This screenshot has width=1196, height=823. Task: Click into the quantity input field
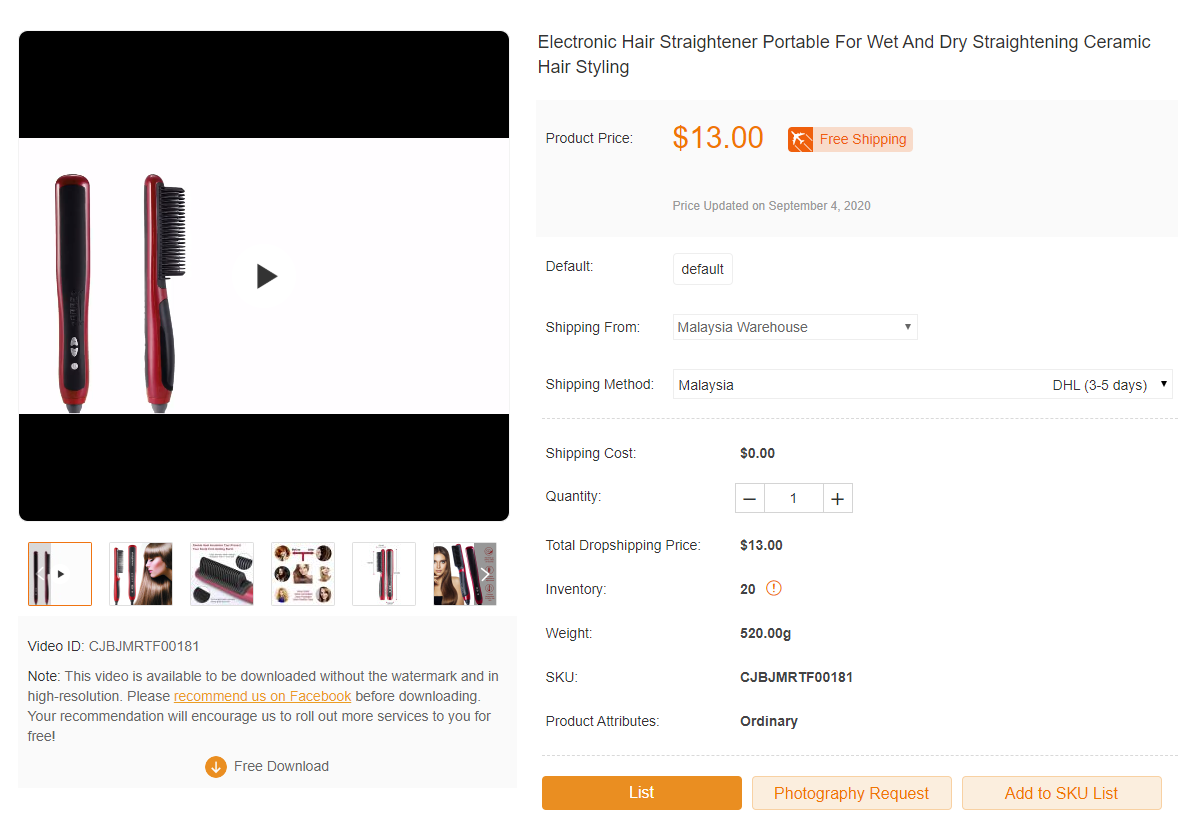794,498
